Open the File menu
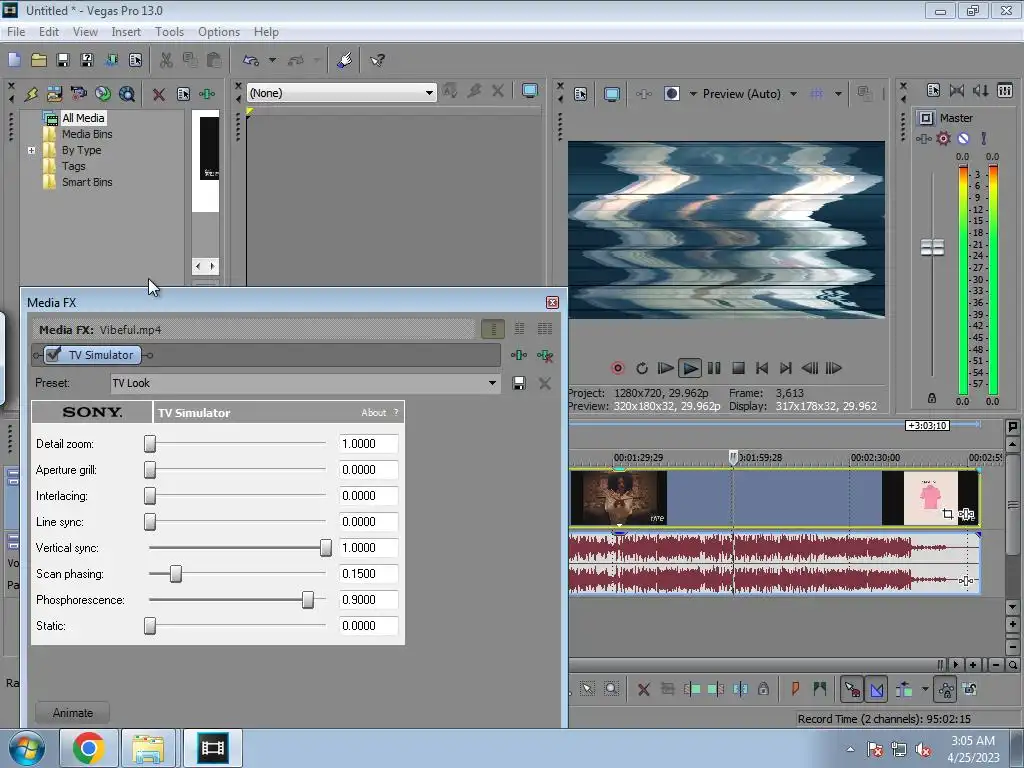Viewport: 1024px width, 768px height. pyautogui.click(x=16, y=32)
